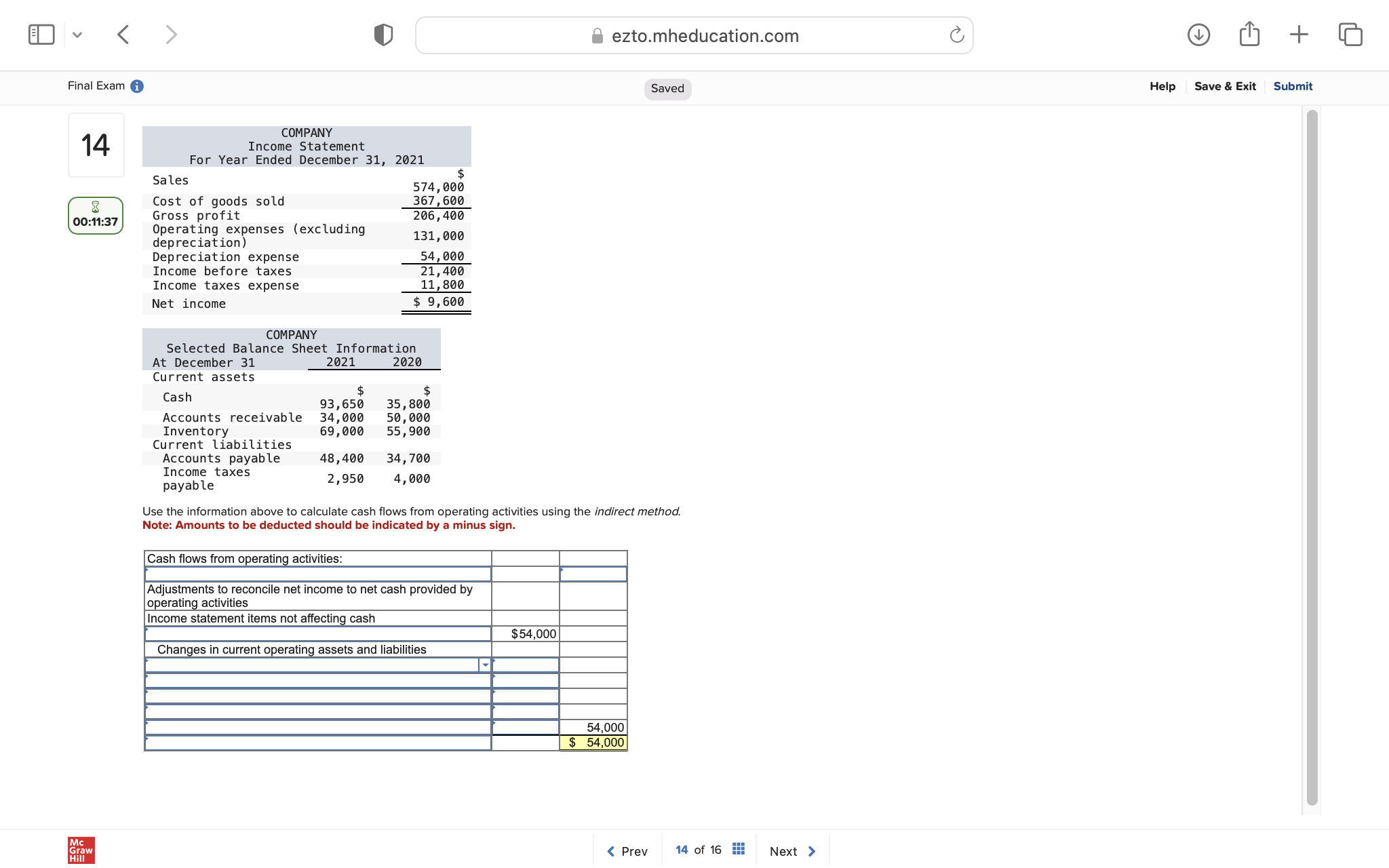This screenshot has height=868, width=1389.
Task: Select Save & Exit
Action: point(1224,86)
